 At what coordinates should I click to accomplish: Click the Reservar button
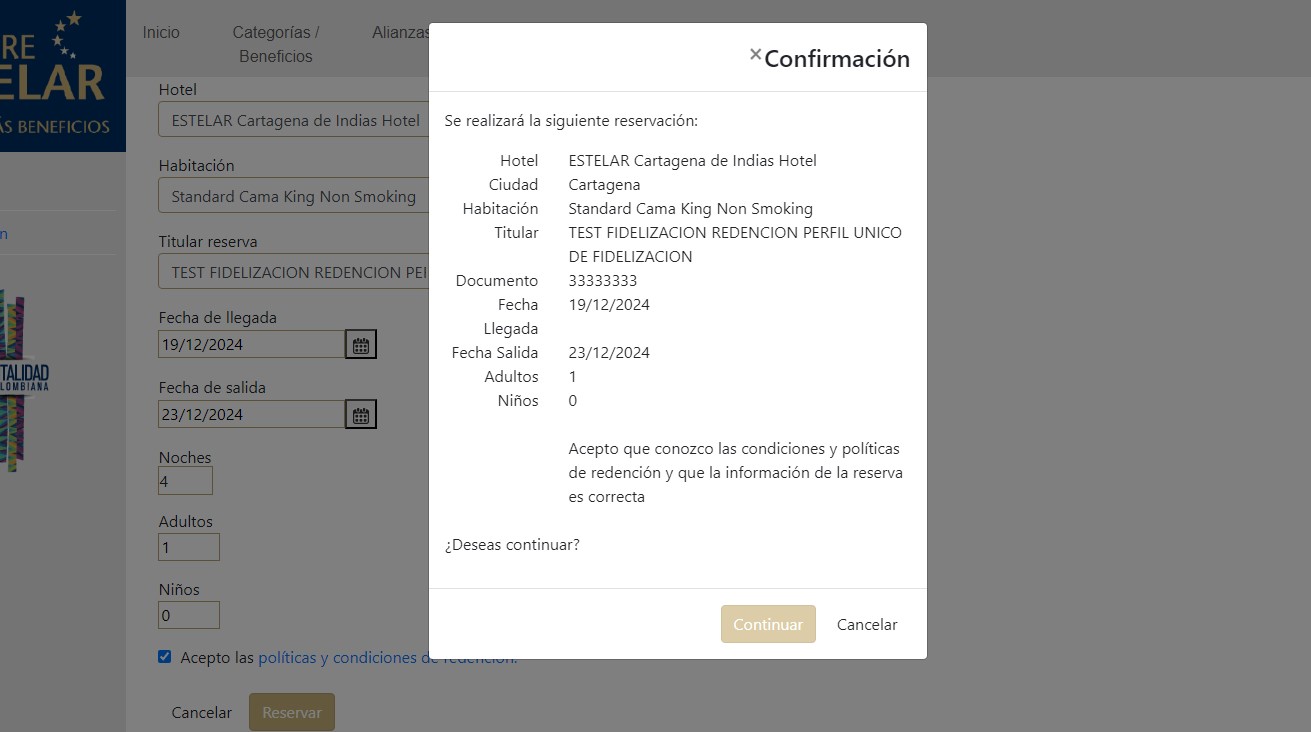pyautogui.click(x=292, y=712)
